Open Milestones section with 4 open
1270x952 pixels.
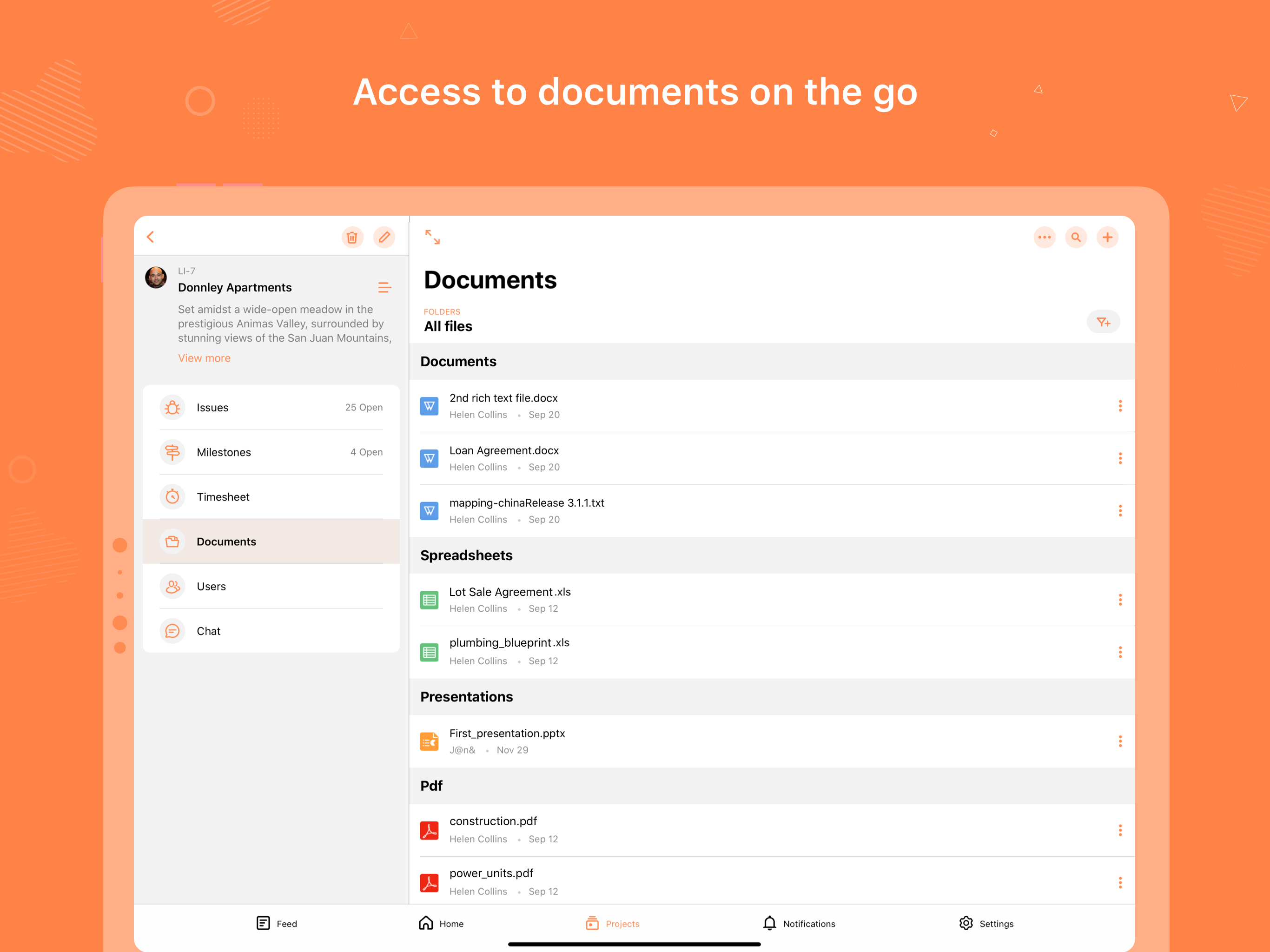click(271, 452)
